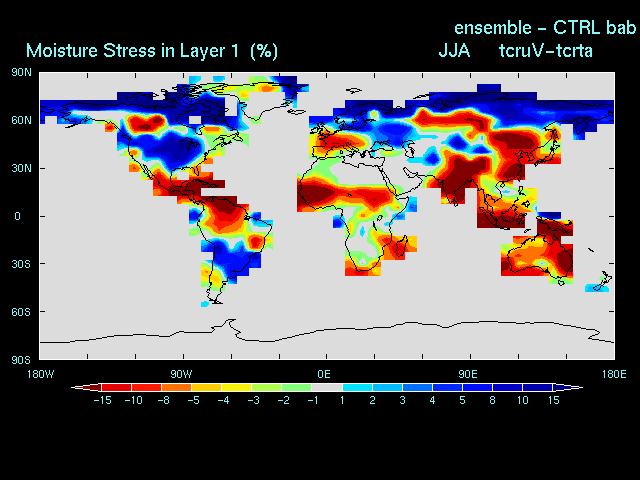Select the '30S' latitude label

pyautogui.click(x=21, y=264)
